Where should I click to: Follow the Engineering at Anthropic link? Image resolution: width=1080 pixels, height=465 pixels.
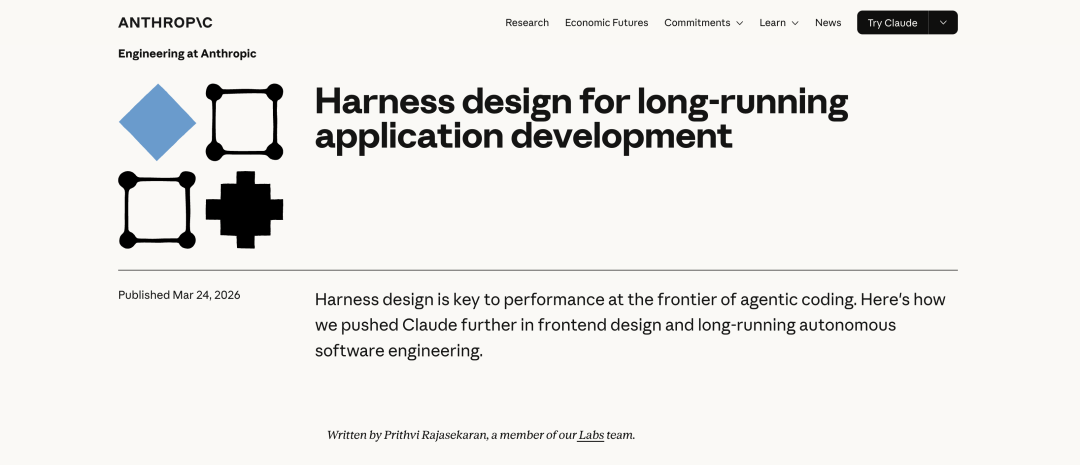click(x=187, y=54)
